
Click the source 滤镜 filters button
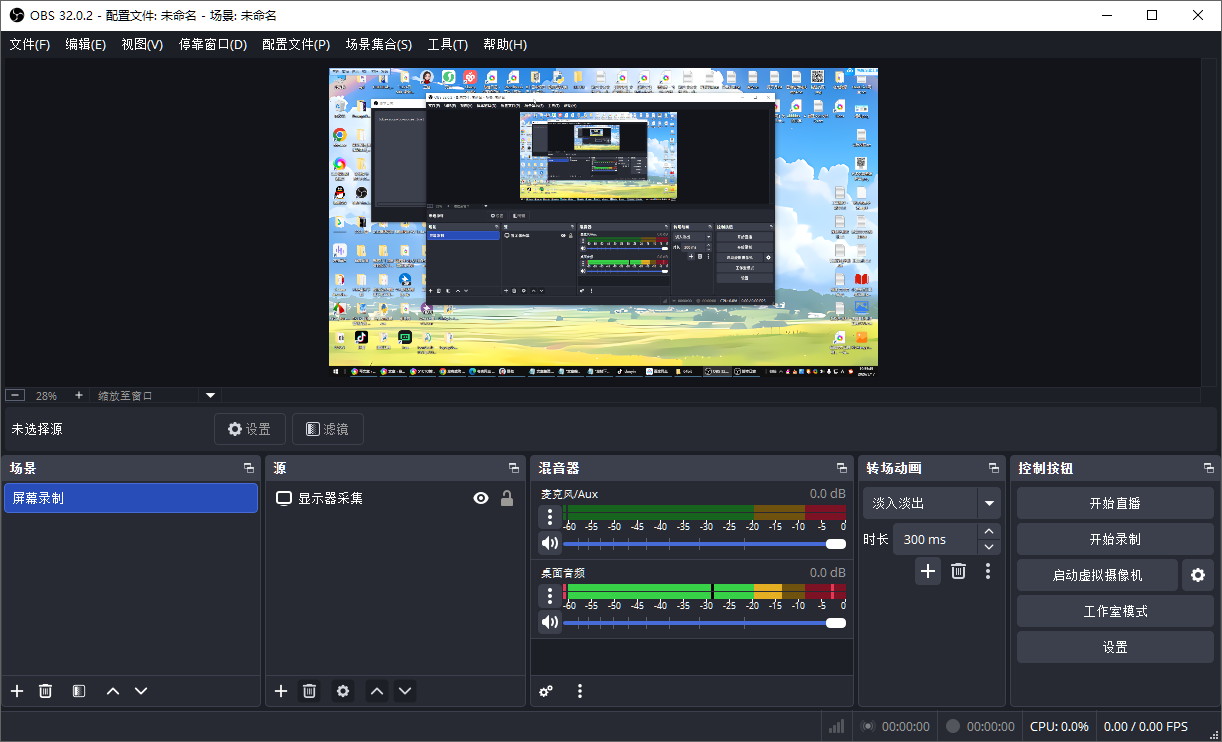point(328,429)
